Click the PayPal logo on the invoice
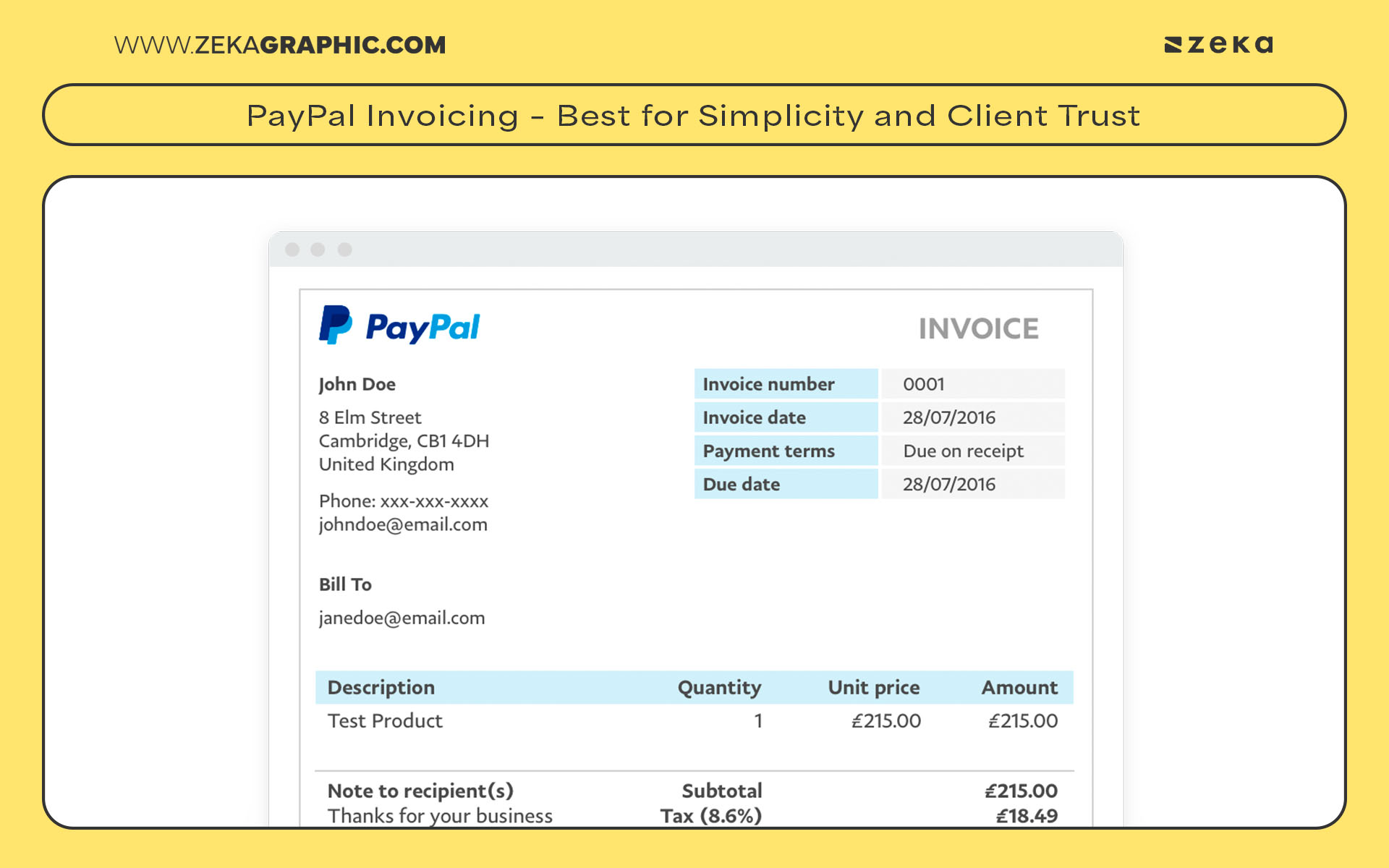 (x=398, y=325)
